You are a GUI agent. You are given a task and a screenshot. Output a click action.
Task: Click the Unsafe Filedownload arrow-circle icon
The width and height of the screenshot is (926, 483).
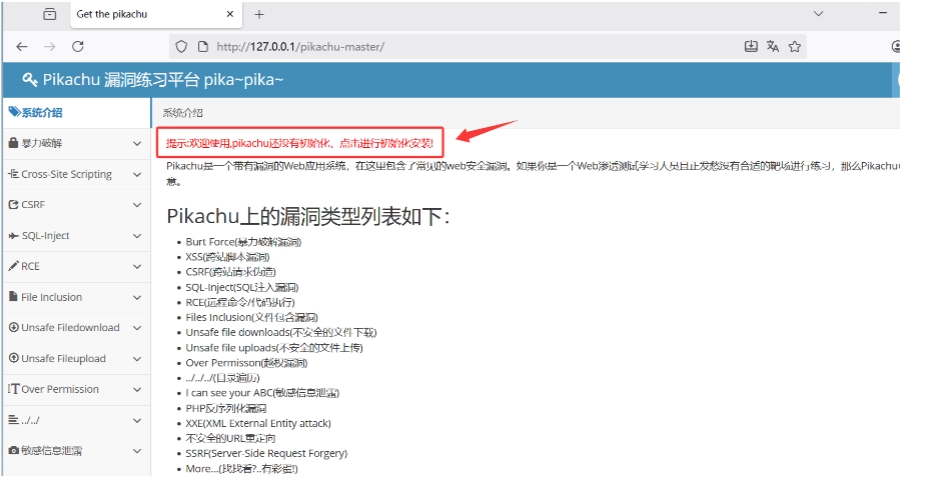coord(14,327)
